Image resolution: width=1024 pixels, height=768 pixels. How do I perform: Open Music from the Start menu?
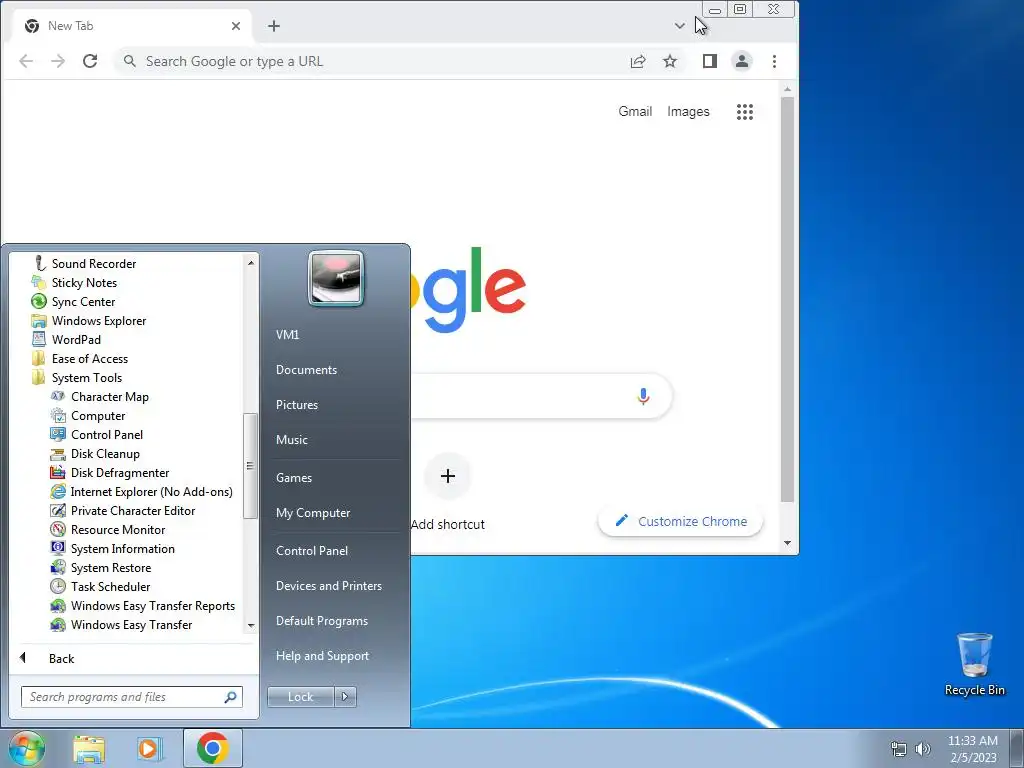pos(291,440)
